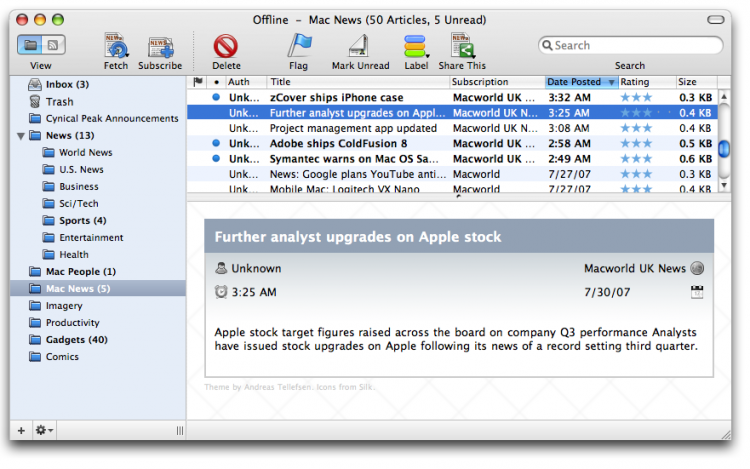This screenshot has width=750, height=469.
Task: Click the Search field
Action: (630, 45)
